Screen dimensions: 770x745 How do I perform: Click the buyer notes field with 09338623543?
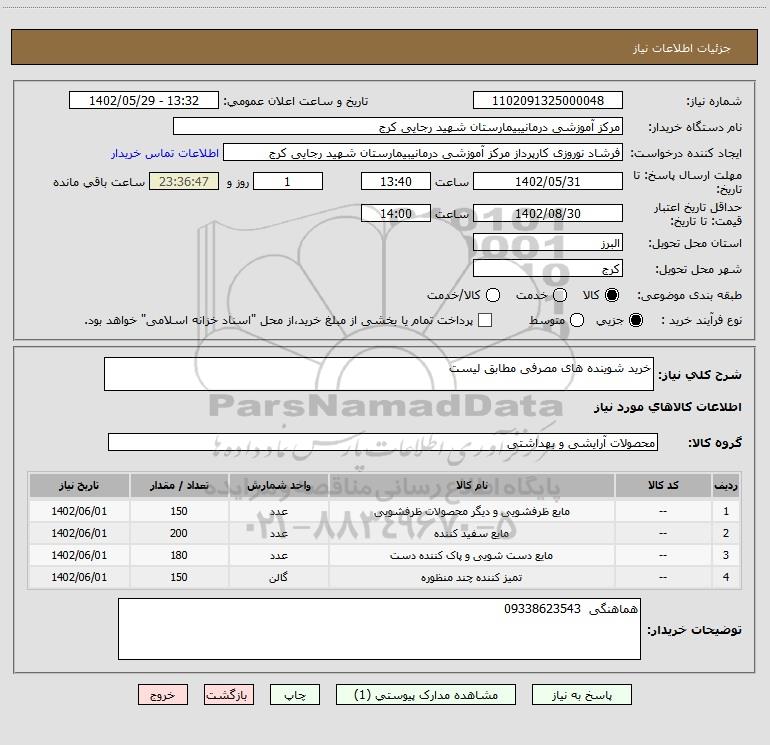point(379,629)
